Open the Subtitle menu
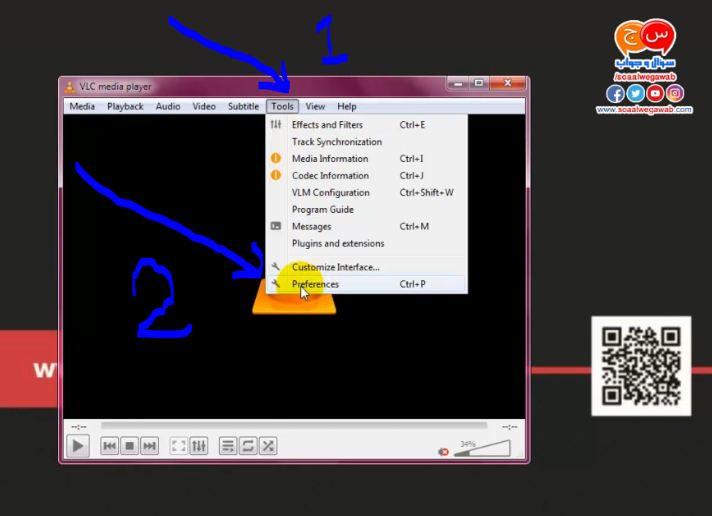 [243, 106]
